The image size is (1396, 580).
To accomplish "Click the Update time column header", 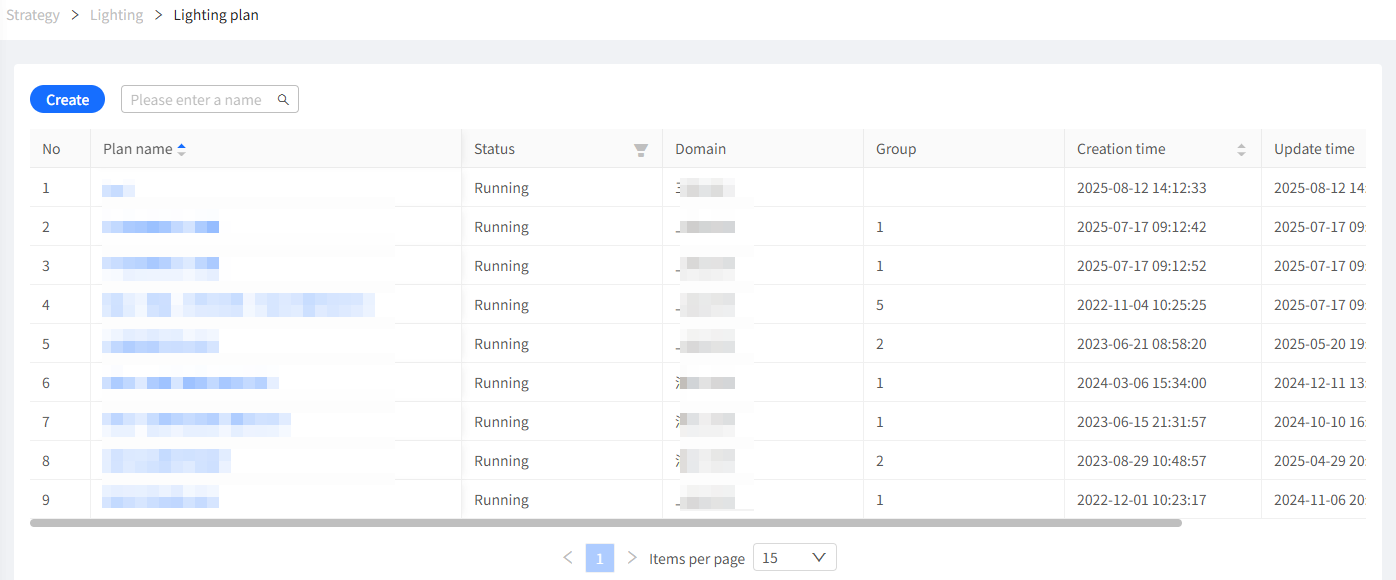I will coord(1314,149).
